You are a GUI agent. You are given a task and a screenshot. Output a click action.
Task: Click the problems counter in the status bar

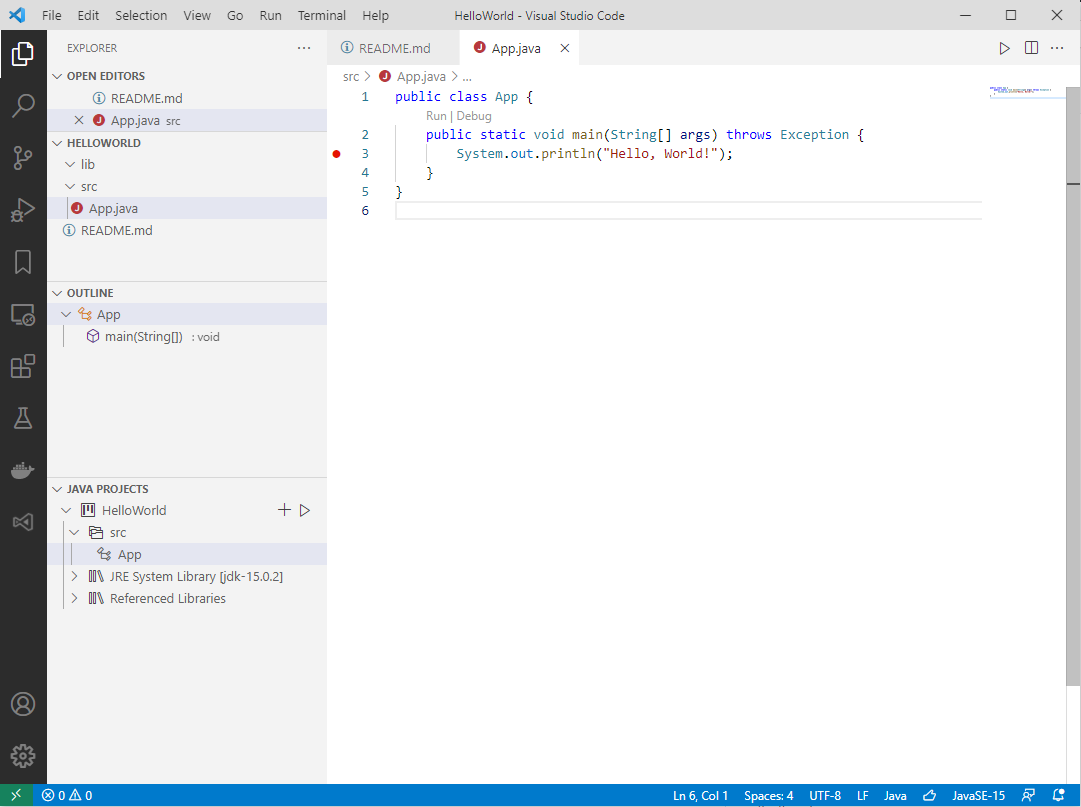(66, 795)
